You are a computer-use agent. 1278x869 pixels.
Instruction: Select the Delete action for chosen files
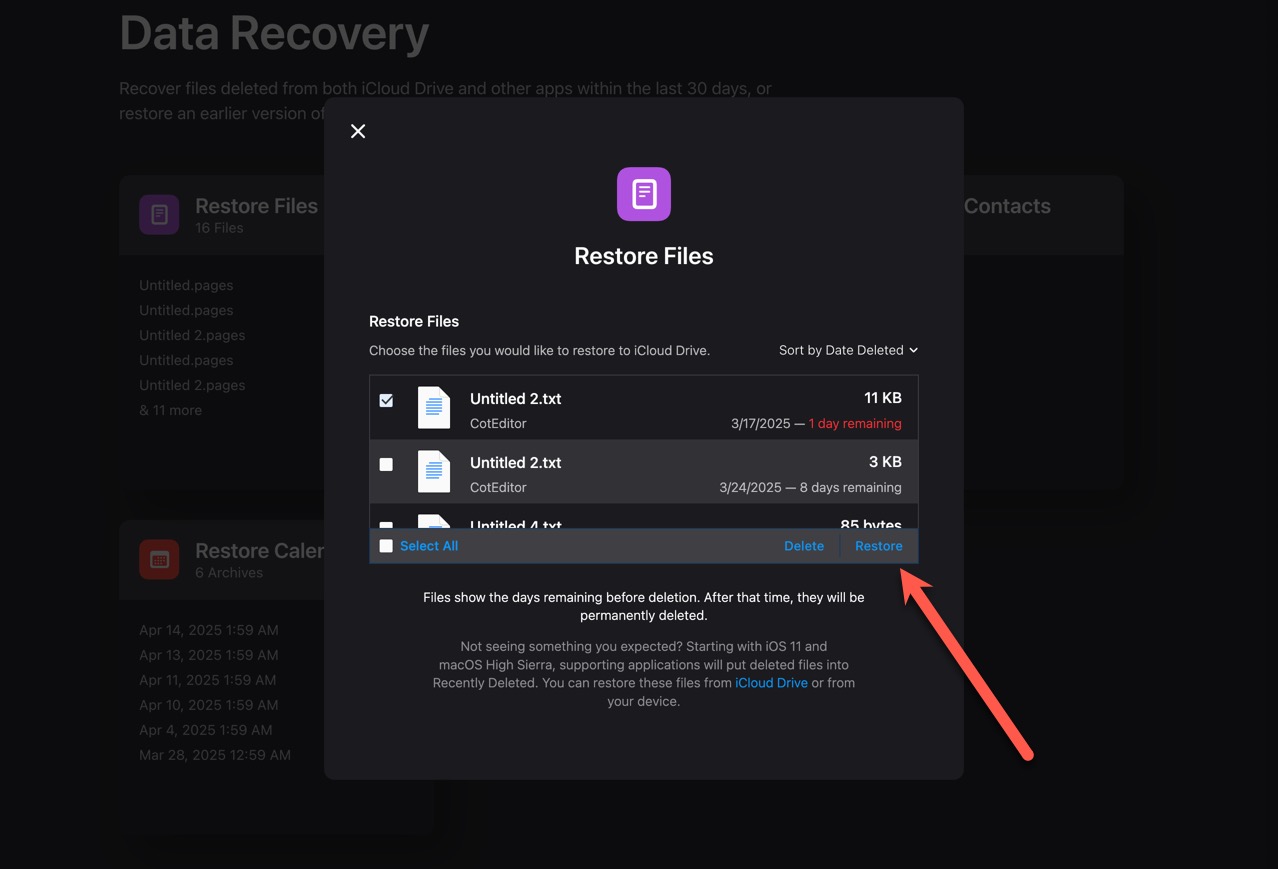(804, 546)
